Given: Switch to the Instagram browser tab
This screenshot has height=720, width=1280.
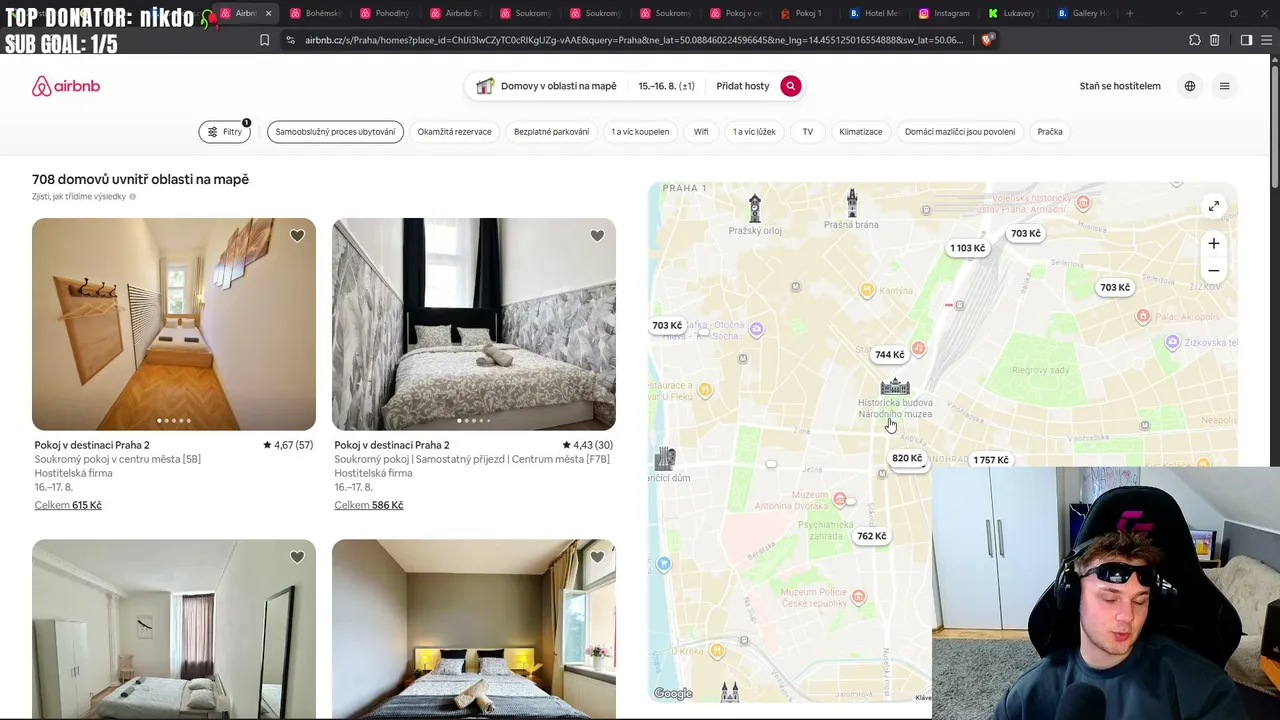Looking at the screenshot, I should point(945,13).
